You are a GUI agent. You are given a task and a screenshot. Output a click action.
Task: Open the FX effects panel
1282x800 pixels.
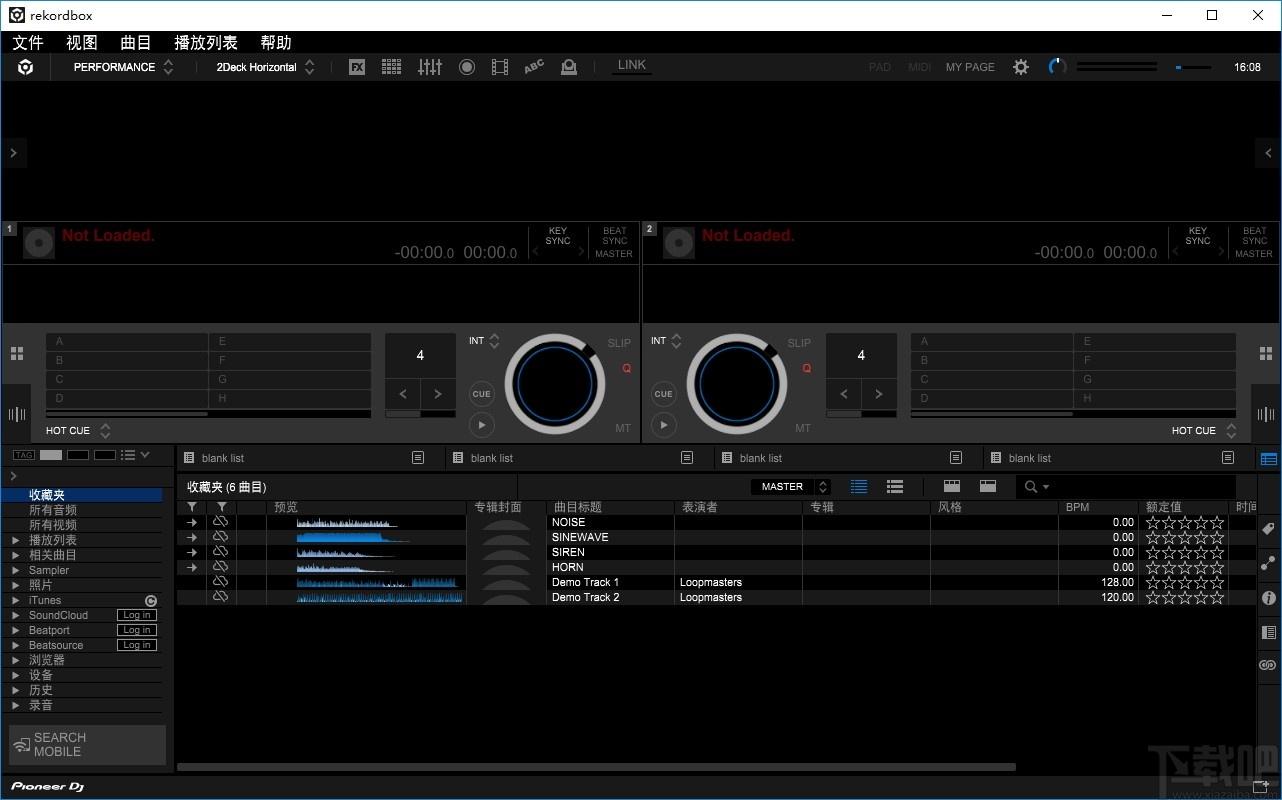pos(357,67)
